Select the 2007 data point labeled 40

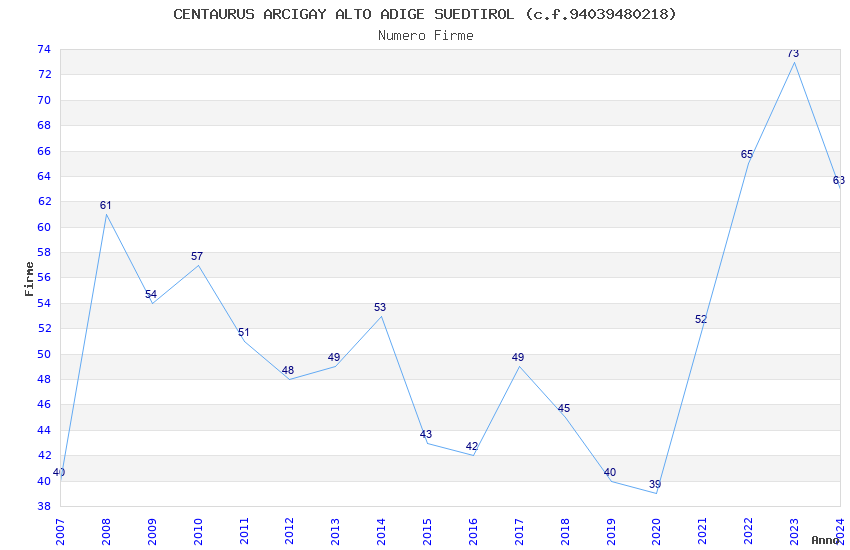pos(59,472)
